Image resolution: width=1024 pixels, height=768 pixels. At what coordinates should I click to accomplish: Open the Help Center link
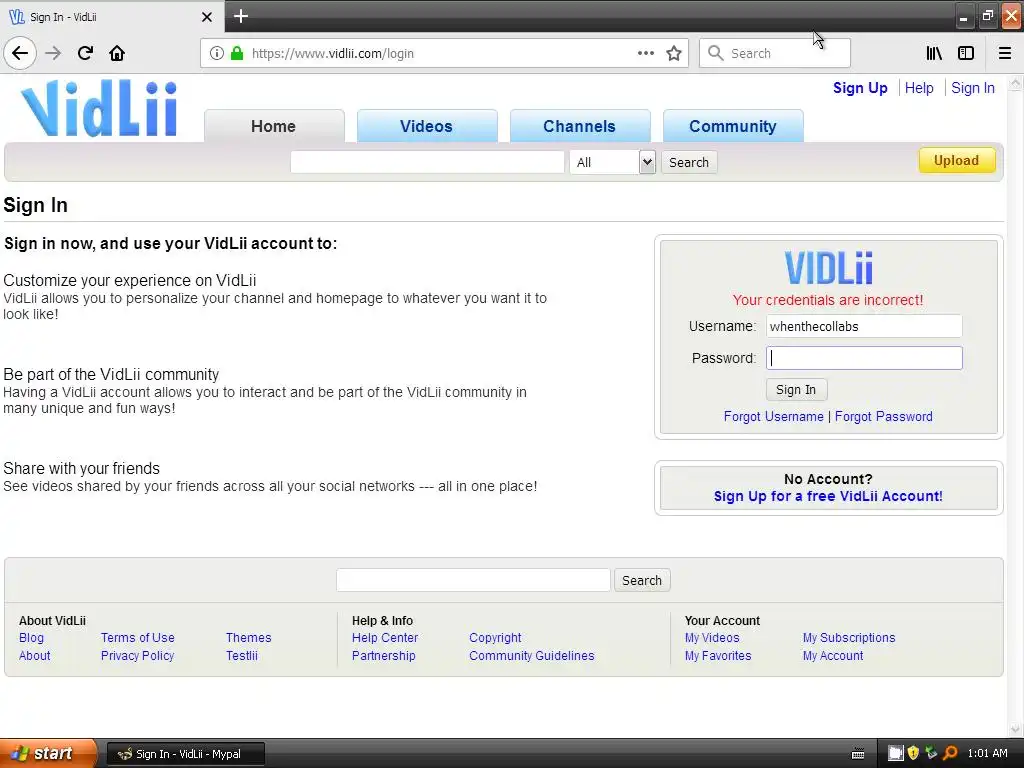[385, 638]
